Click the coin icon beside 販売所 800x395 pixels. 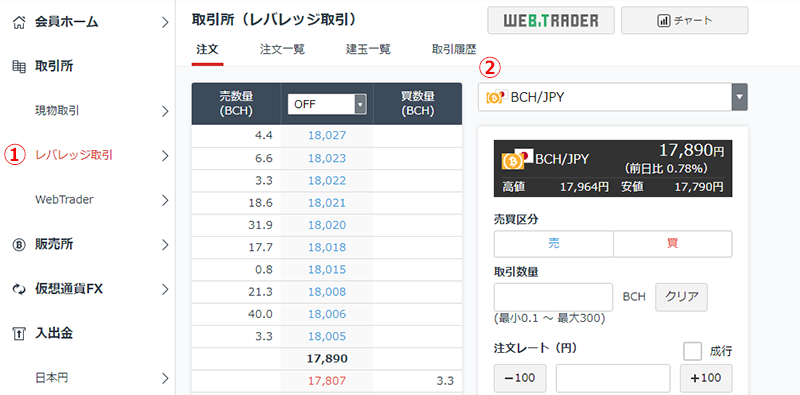(18, 245)
